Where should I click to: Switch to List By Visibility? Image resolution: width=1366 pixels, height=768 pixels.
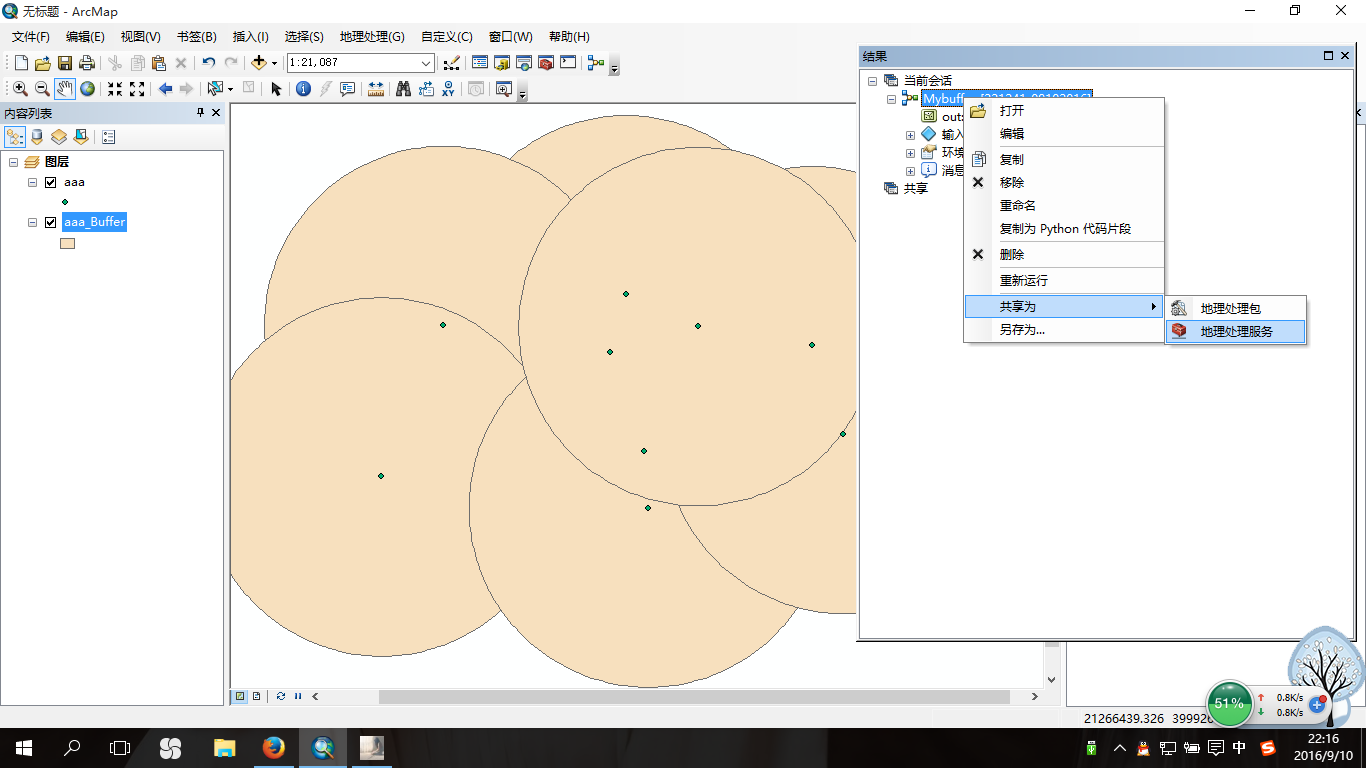pyautogui.click(x=59, y=137)
